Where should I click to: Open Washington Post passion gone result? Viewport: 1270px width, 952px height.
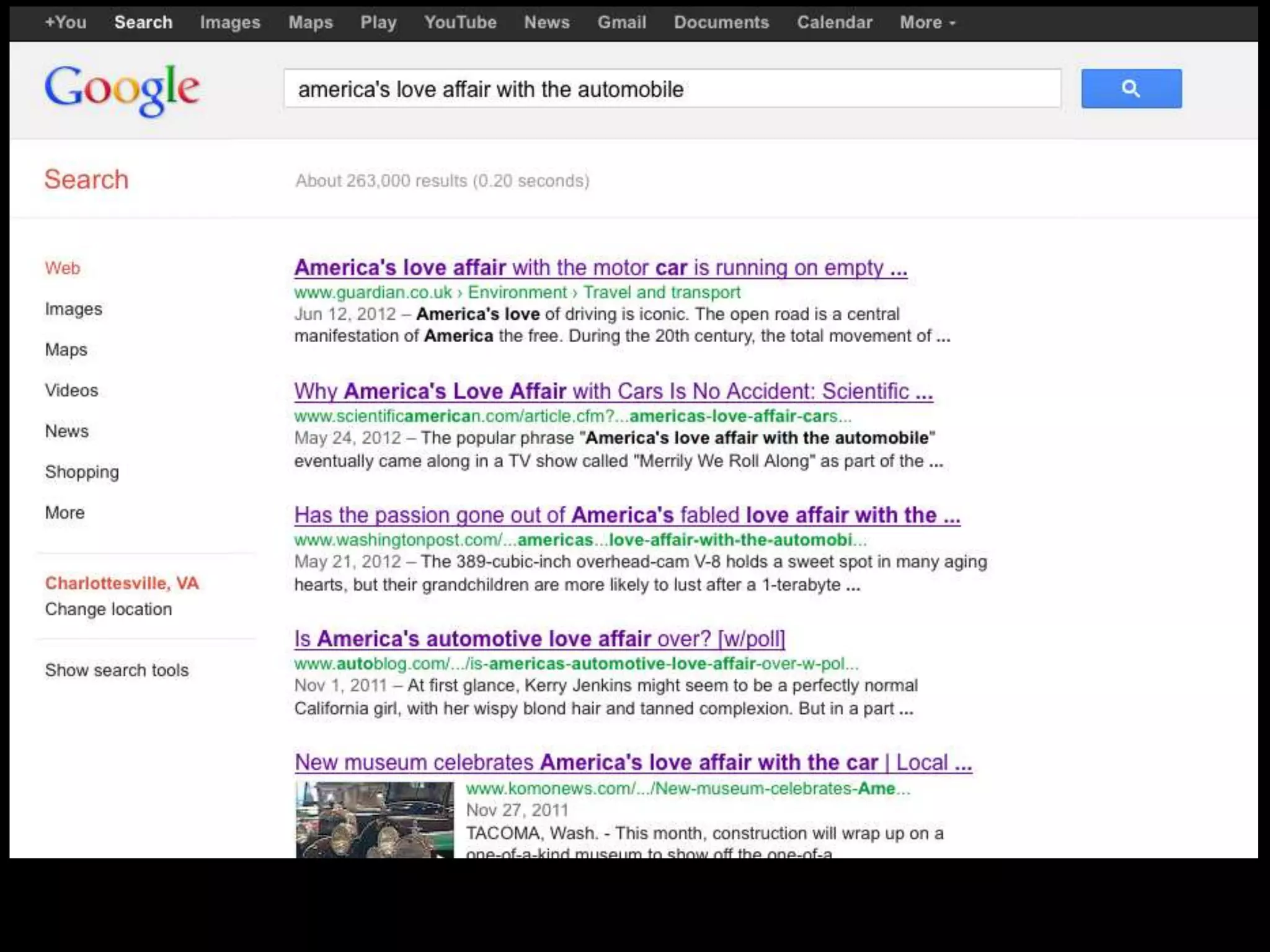[x=626, y=516]
